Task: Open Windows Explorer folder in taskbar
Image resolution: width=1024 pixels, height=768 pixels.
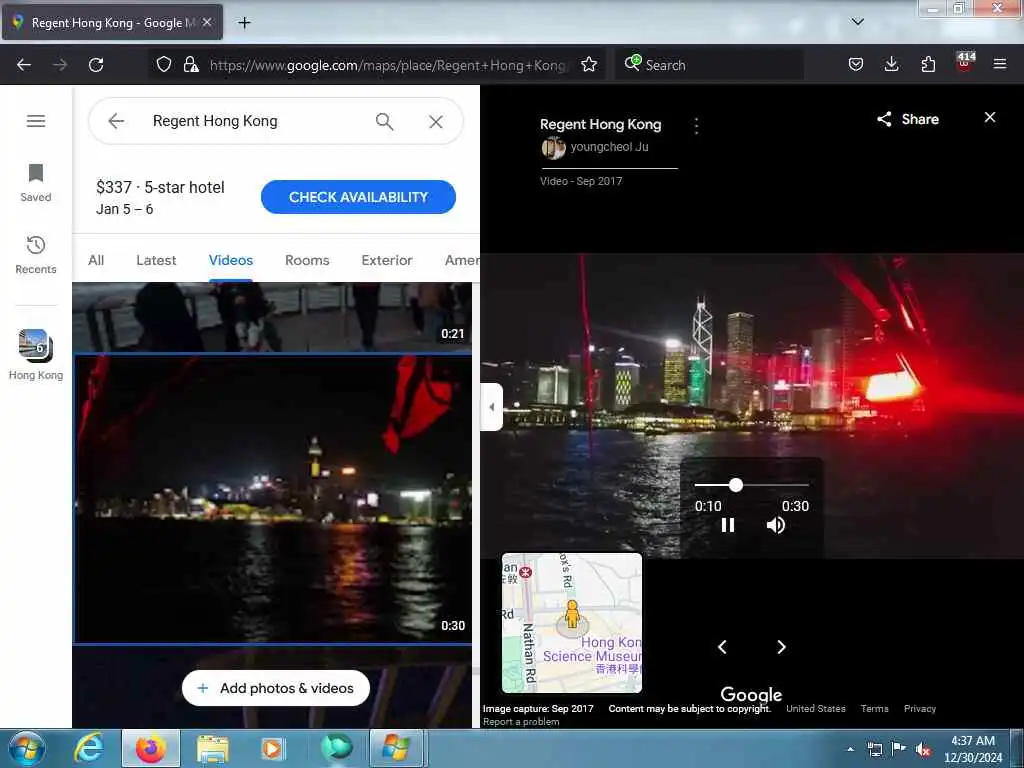Action: (212, 749)
